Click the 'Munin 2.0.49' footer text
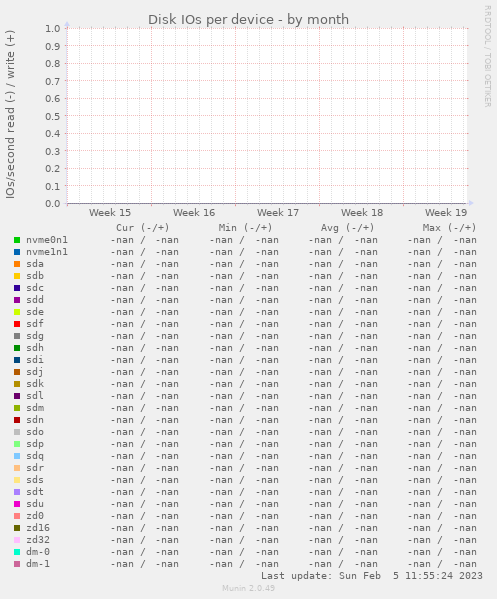This screenshot has width=497, height=599. [248, 588]
